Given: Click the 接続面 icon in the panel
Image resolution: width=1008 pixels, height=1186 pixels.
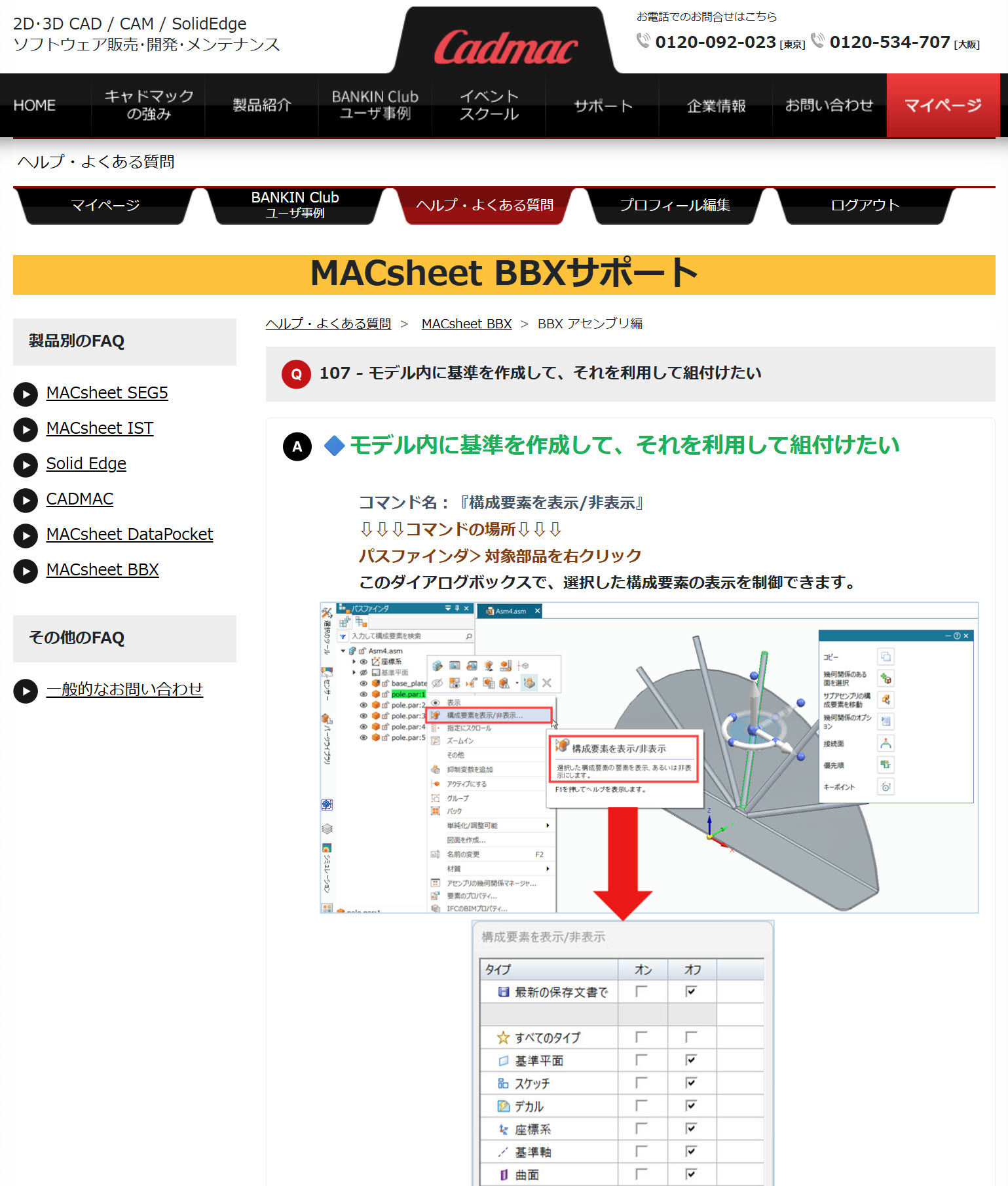Looking at the screenshot, I should [x=886, y=743].
